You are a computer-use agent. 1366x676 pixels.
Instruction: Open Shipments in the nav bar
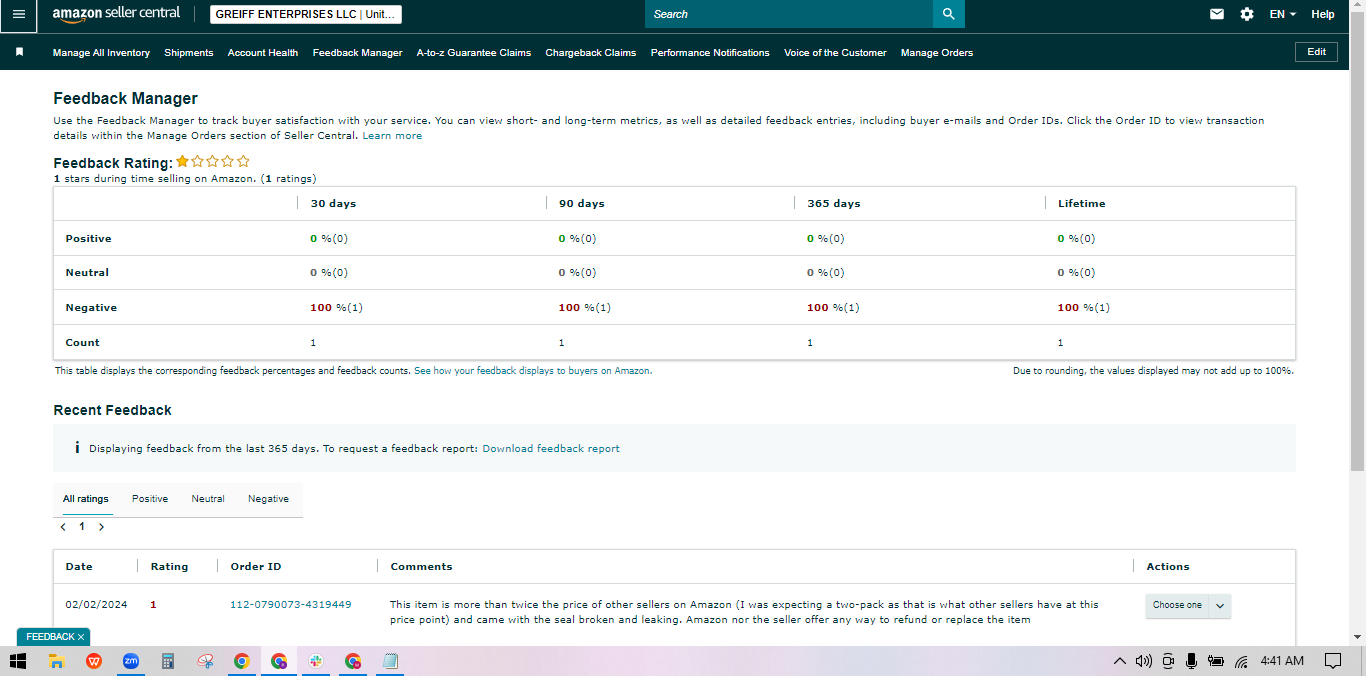pos(189,53)
